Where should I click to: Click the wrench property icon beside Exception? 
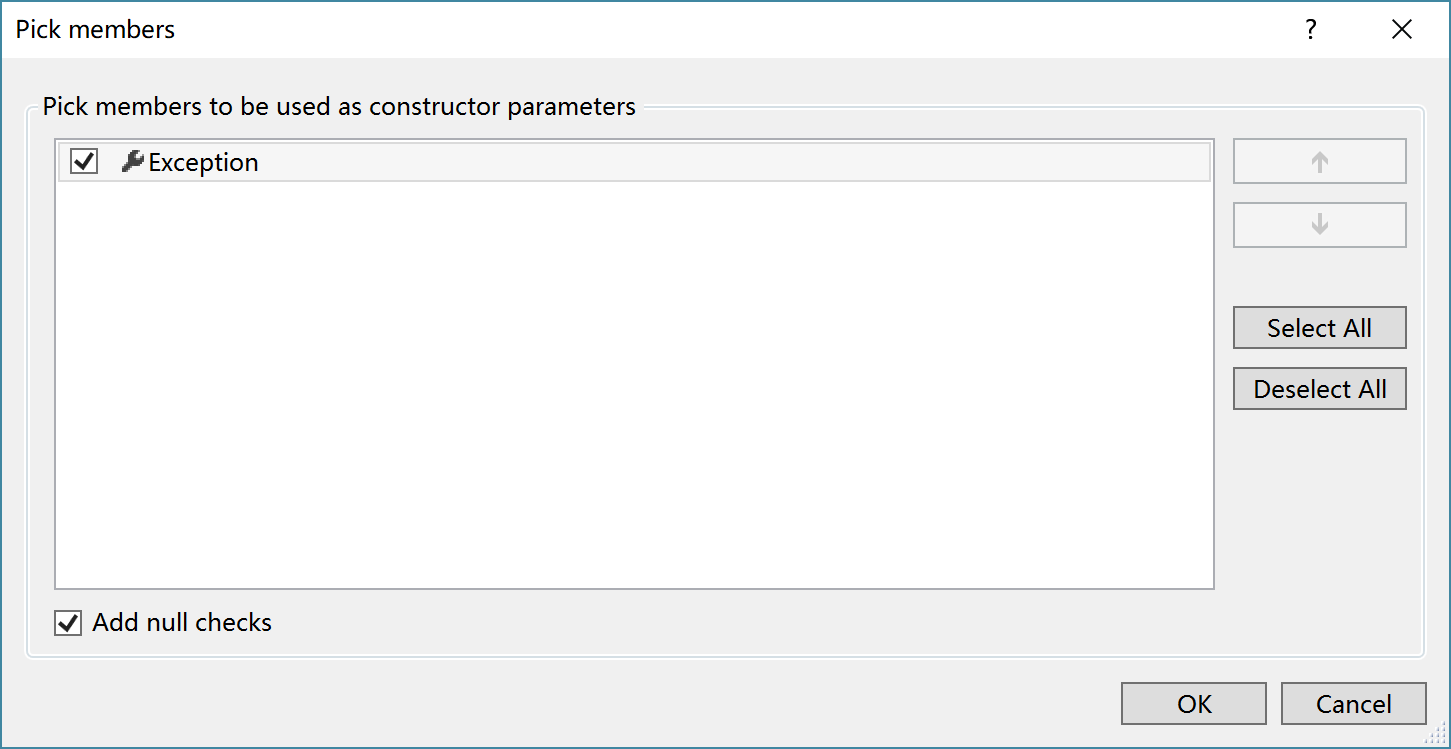coord(132,162)
